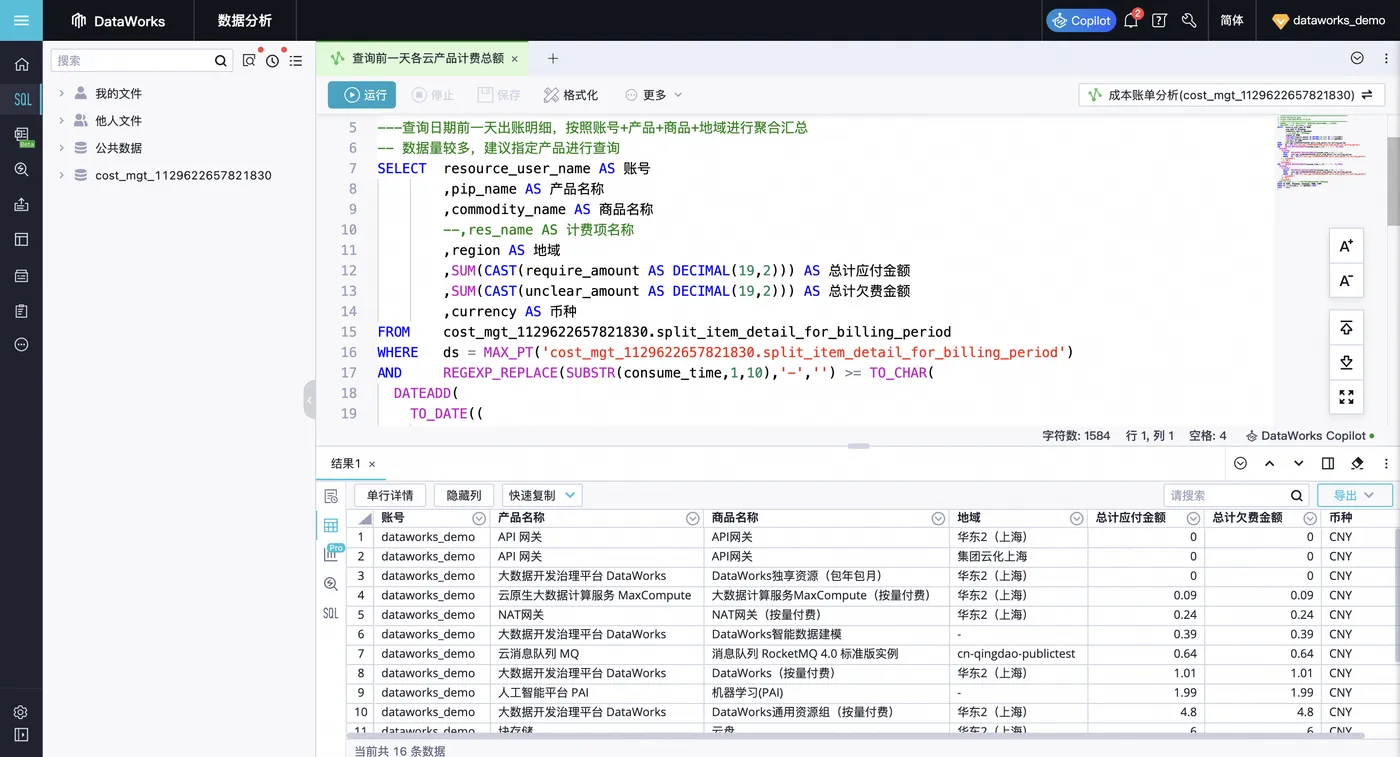Image resolution: width=1400 pixels, height=757 pixels.
Task: Open the help question-mark icon
Action: click(x=1159, y=20)
